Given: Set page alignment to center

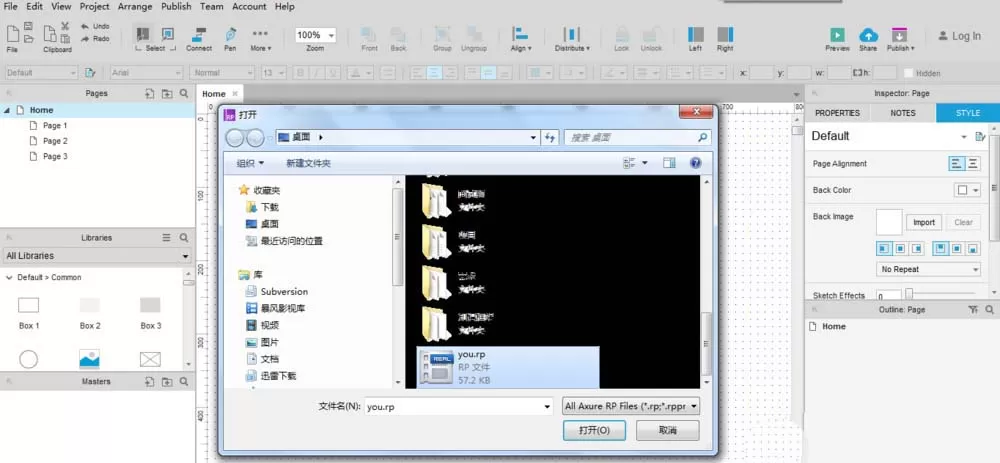Looking at the screenshot, I should (x=973, y=164).
